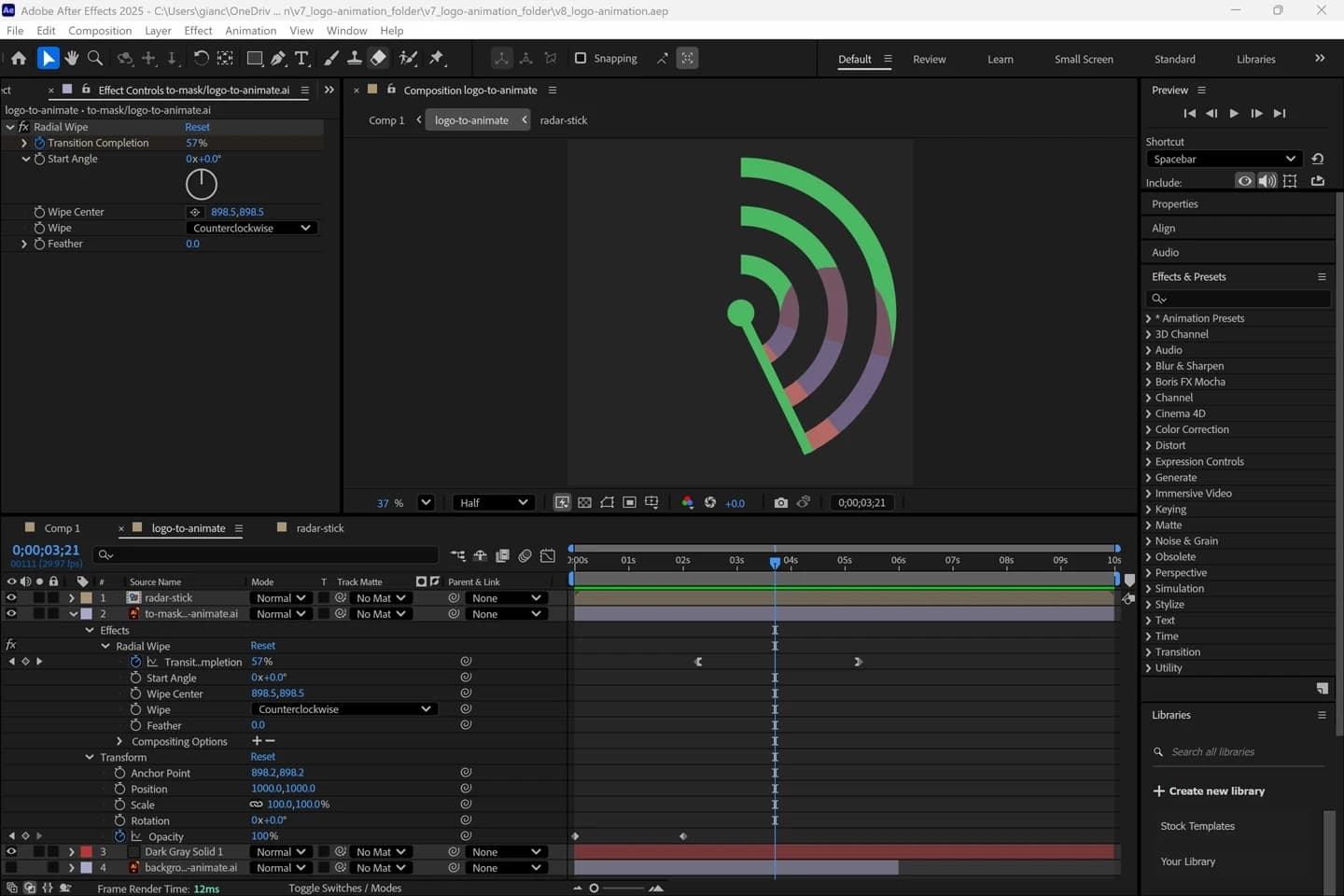Screen dimensions: 1344x896
Task: Select the Puppet Pin tool
Action: 437,58
